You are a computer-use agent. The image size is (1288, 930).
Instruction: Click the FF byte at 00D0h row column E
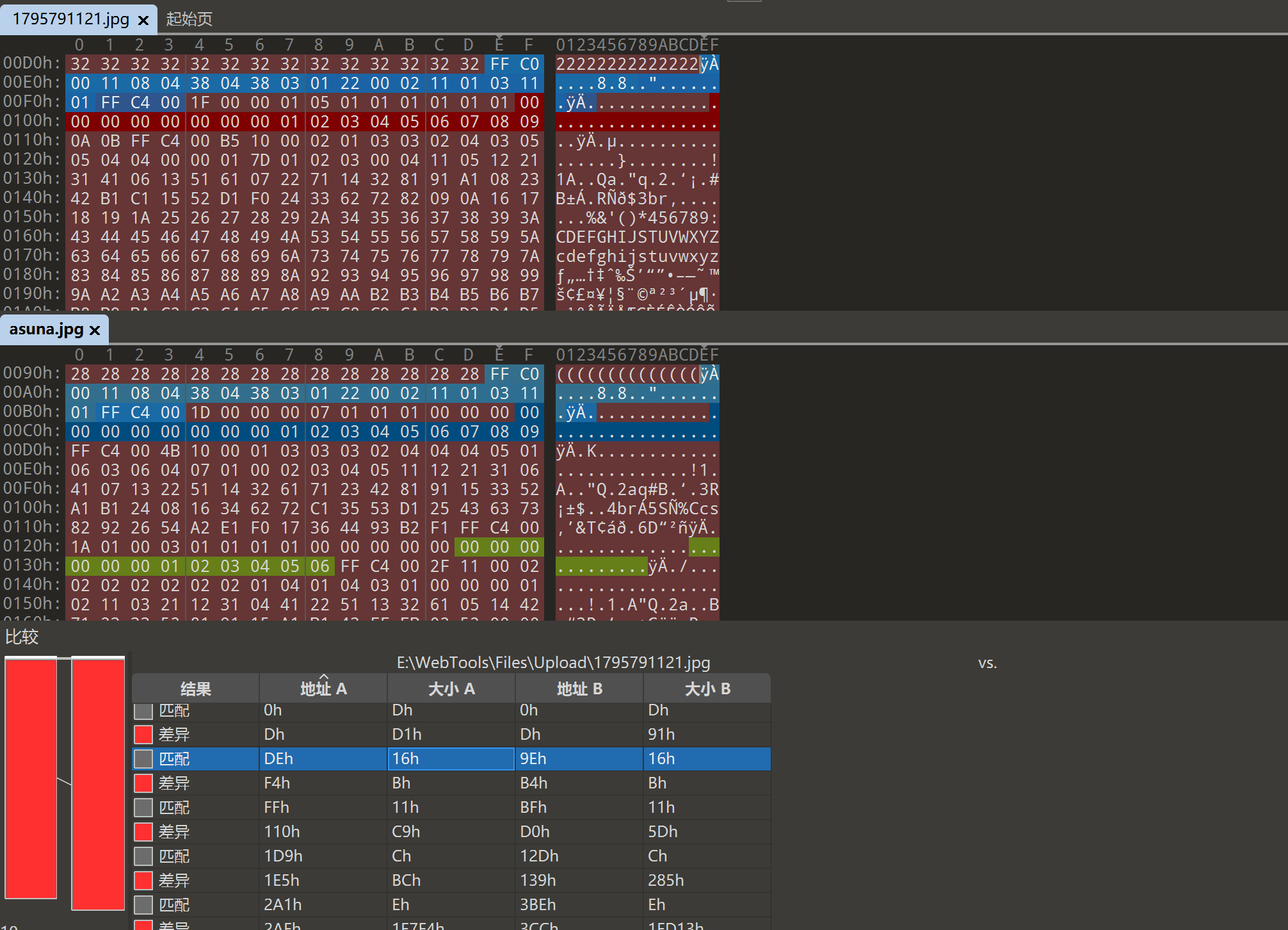tap(499, 64)
